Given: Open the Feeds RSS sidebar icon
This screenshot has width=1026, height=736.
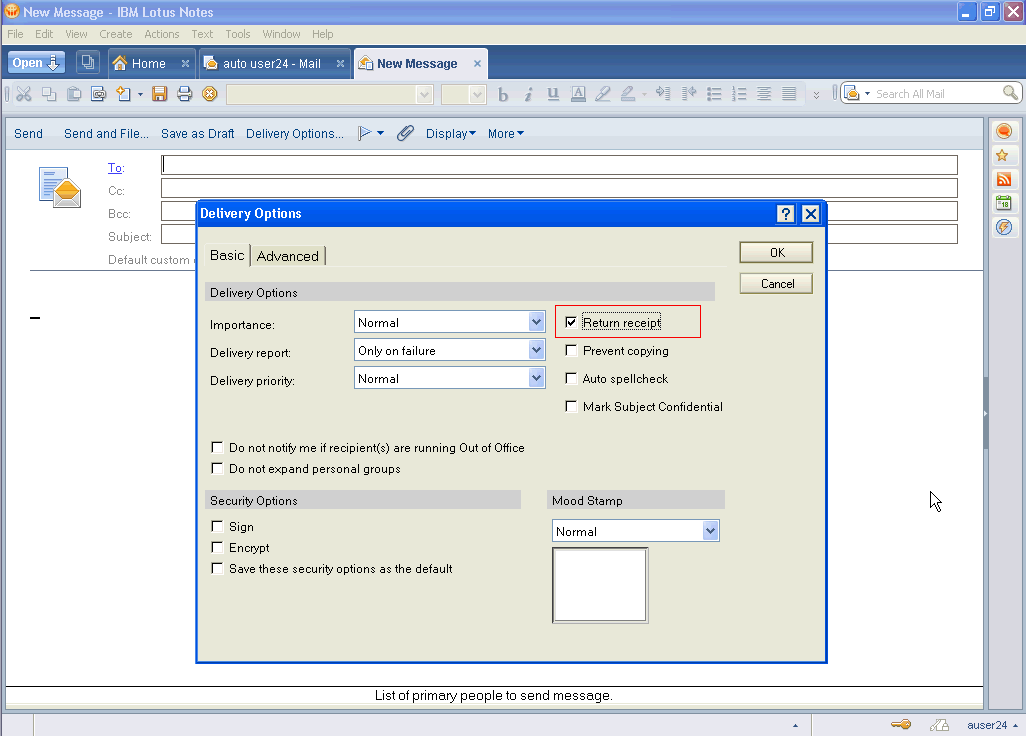Looking at the screenshot, I should click(1003, 179).
